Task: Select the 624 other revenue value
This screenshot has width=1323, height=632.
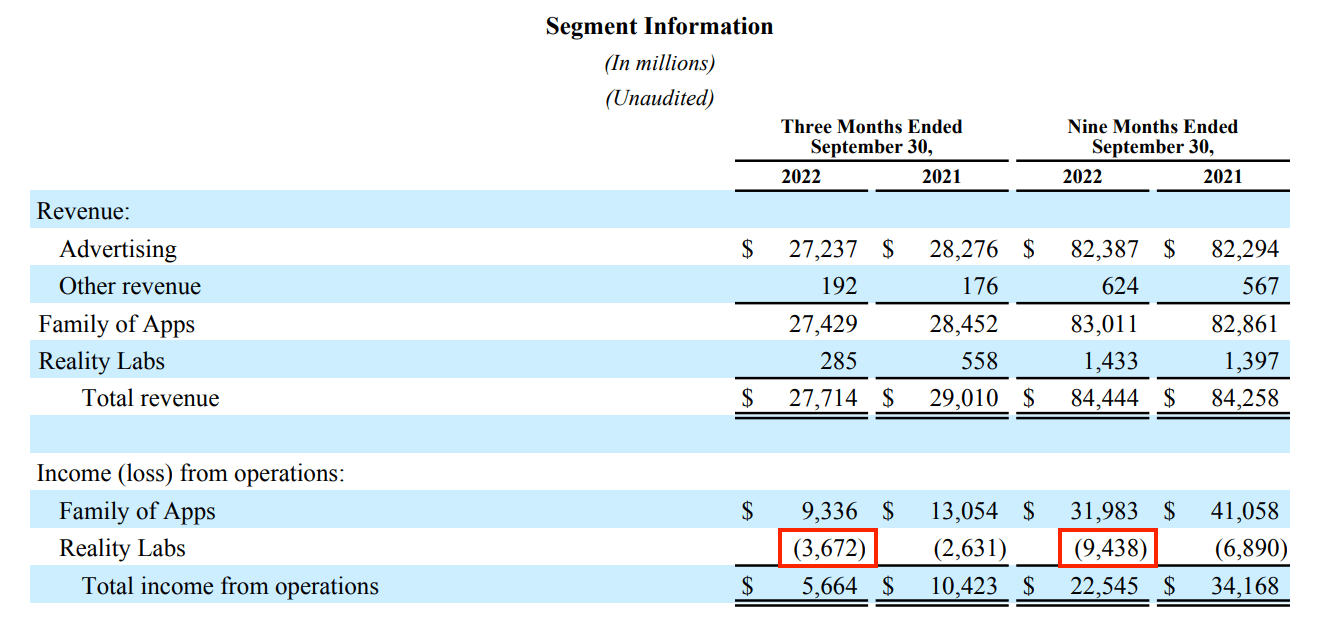Action: tap(1119, 286)
